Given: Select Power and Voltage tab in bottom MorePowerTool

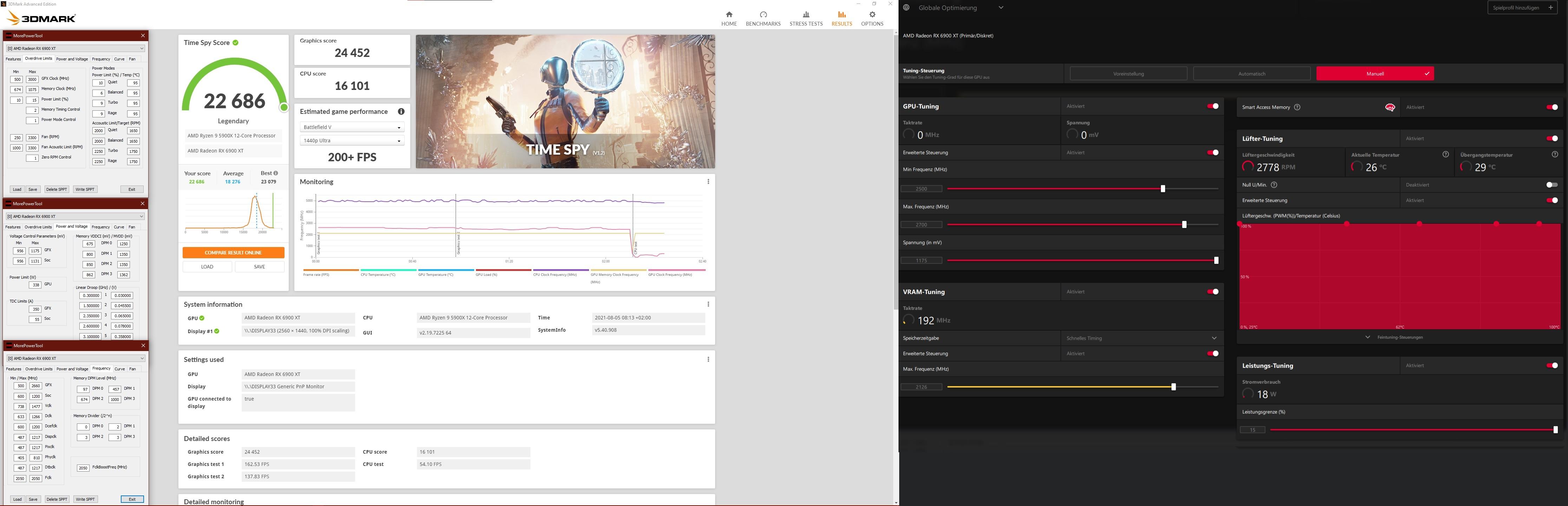Looking at the screenshot, I should click(x=72, y=369).
